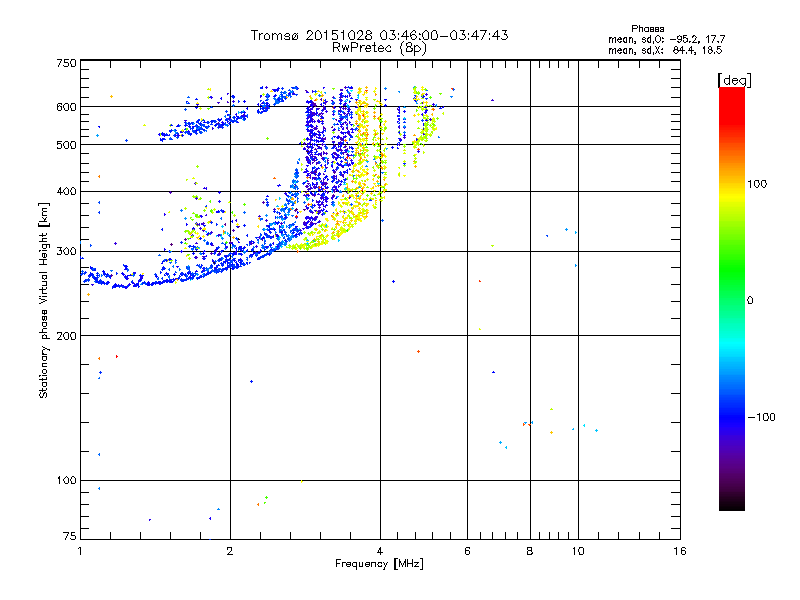
Task: Click the 'Frequency [MHz]' axis title
Action: point(379,564)
